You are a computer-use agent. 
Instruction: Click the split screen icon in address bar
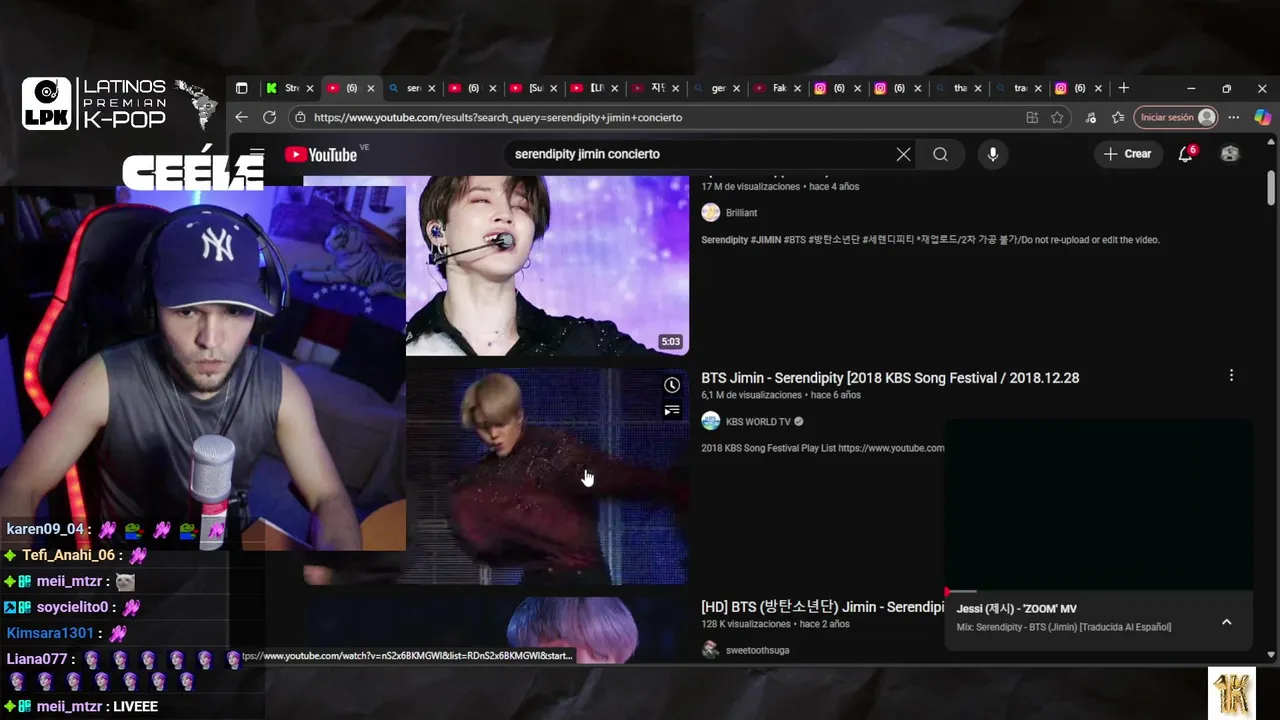1032,117
